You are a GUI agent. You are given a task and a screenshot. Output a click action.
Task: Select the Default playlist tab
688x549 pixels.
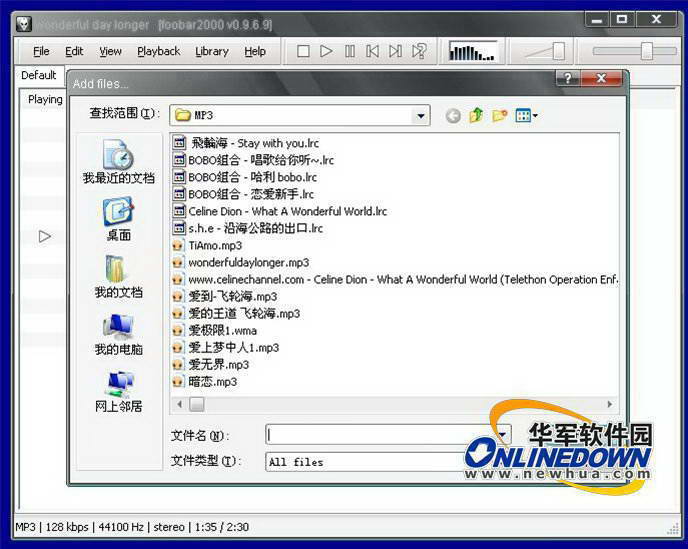(39, 75)
